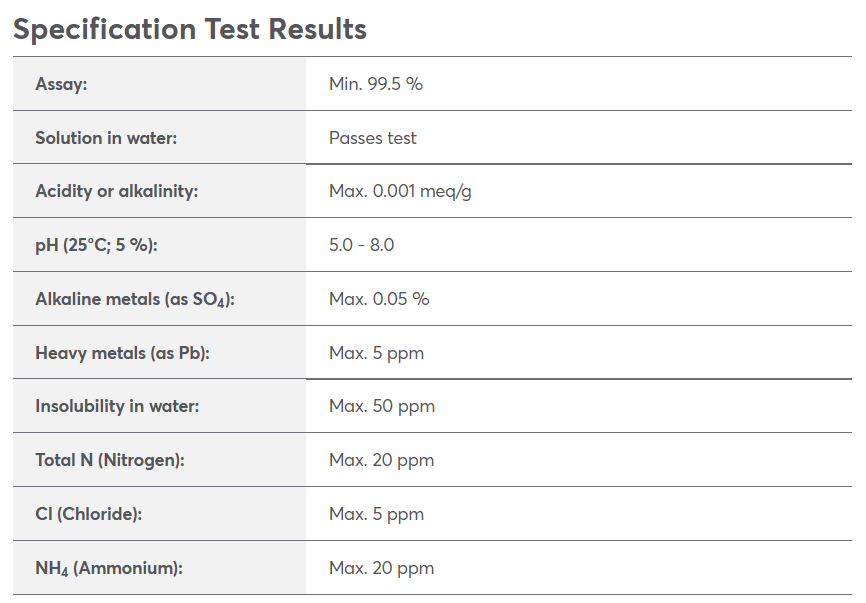866x603 pixels.
Task: Select the NH4 (Ammonium) label
Action: 109,568
